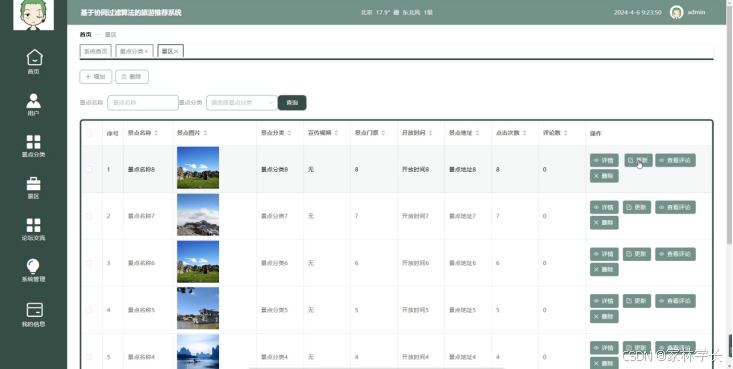The width and height of the screenshot is (733, 369).
Task: Click the 开放时间7 cell text
Action: 415,216
